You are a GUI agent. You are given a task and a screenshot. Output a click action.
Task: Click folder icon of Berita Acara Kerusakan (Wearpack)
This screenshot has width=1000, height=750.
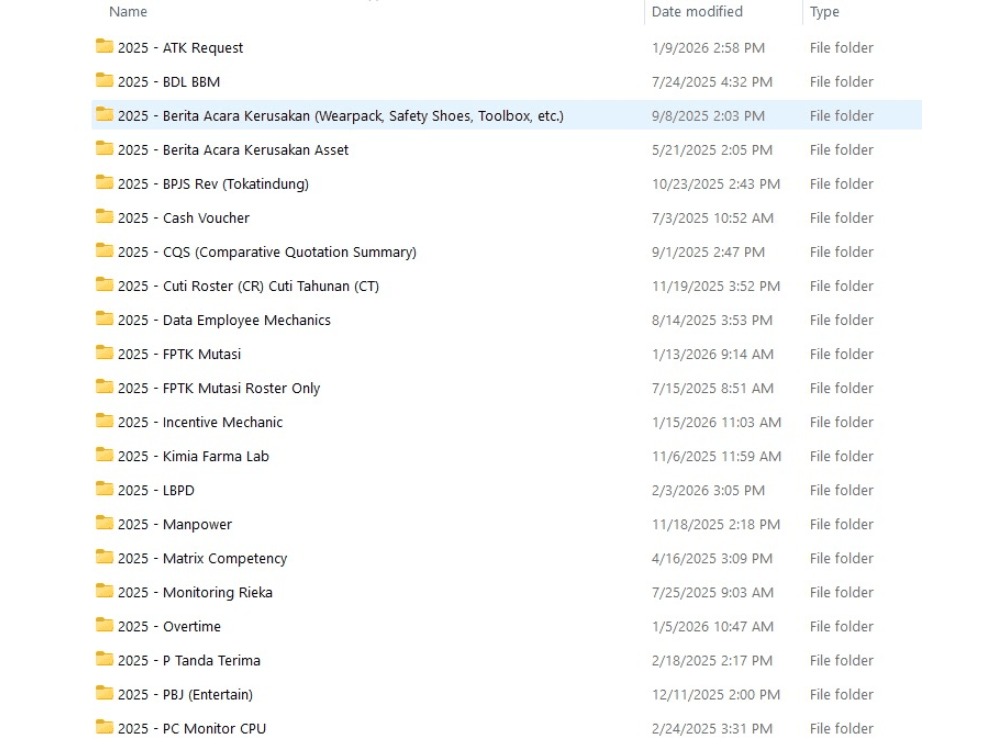coord(105,115)
